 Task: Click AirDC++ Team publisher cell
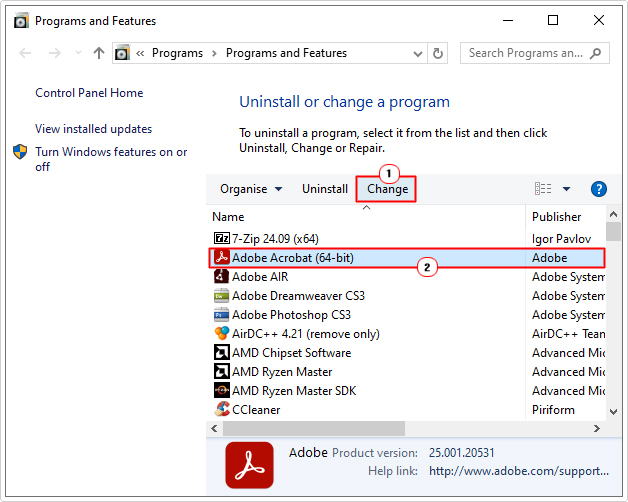point(568,334)
